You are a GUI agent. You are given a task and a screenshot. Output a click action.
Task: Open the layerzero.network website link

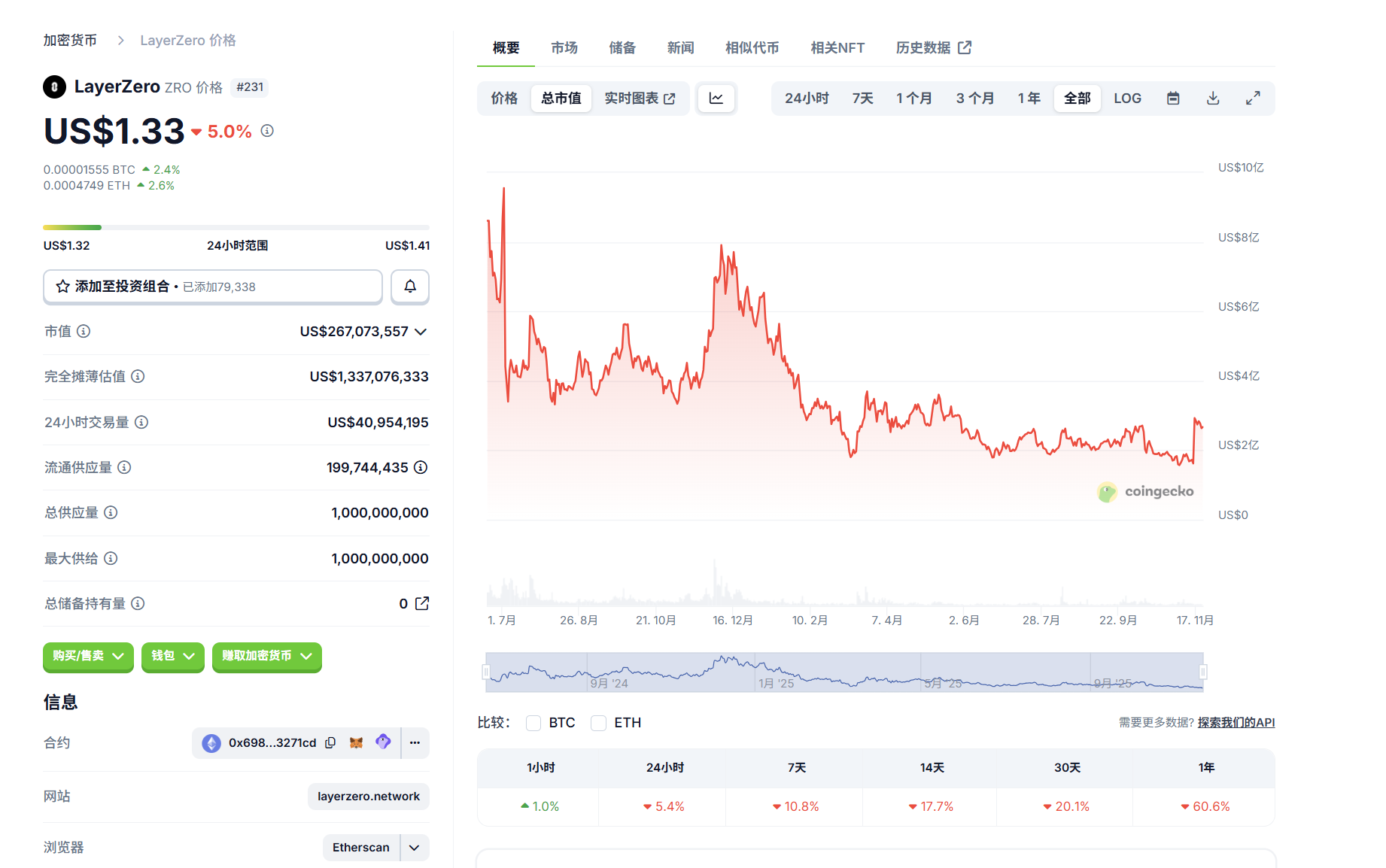click(x=368, y=797)
